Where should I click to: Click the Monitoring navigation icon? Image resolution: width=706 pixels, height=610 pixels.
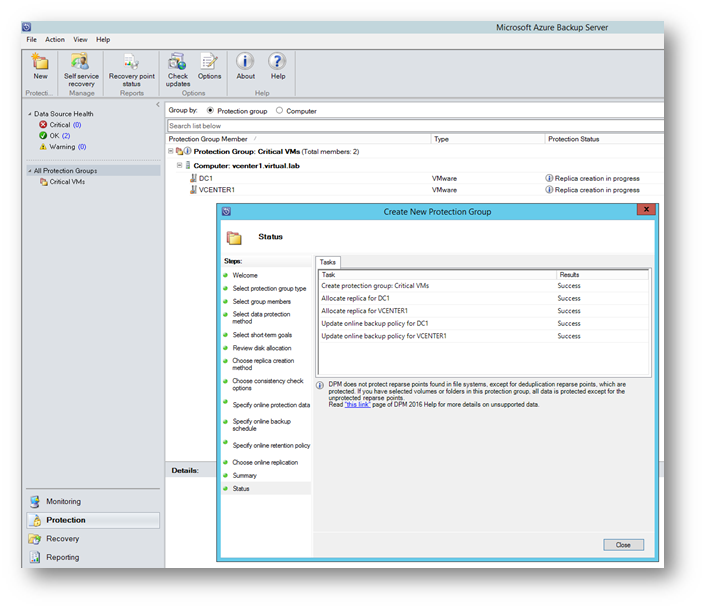pyautogui.click(x=35, y=501)
